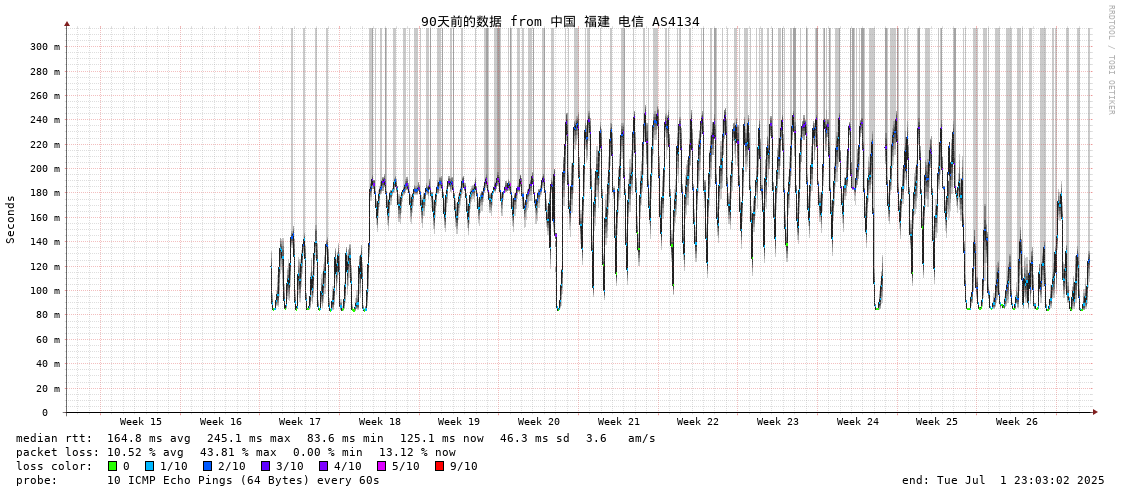The image size is (1121, 494).
Task: Select the 'Week 26' axis label
Action: 1017,422
